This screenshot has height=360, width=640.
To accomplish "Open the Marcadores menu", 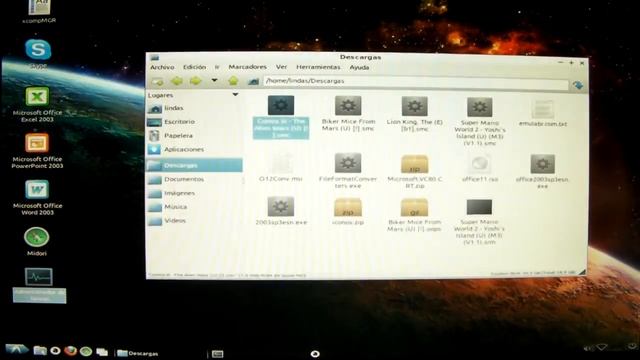I will pyautogui.click(x=247, y=67).
